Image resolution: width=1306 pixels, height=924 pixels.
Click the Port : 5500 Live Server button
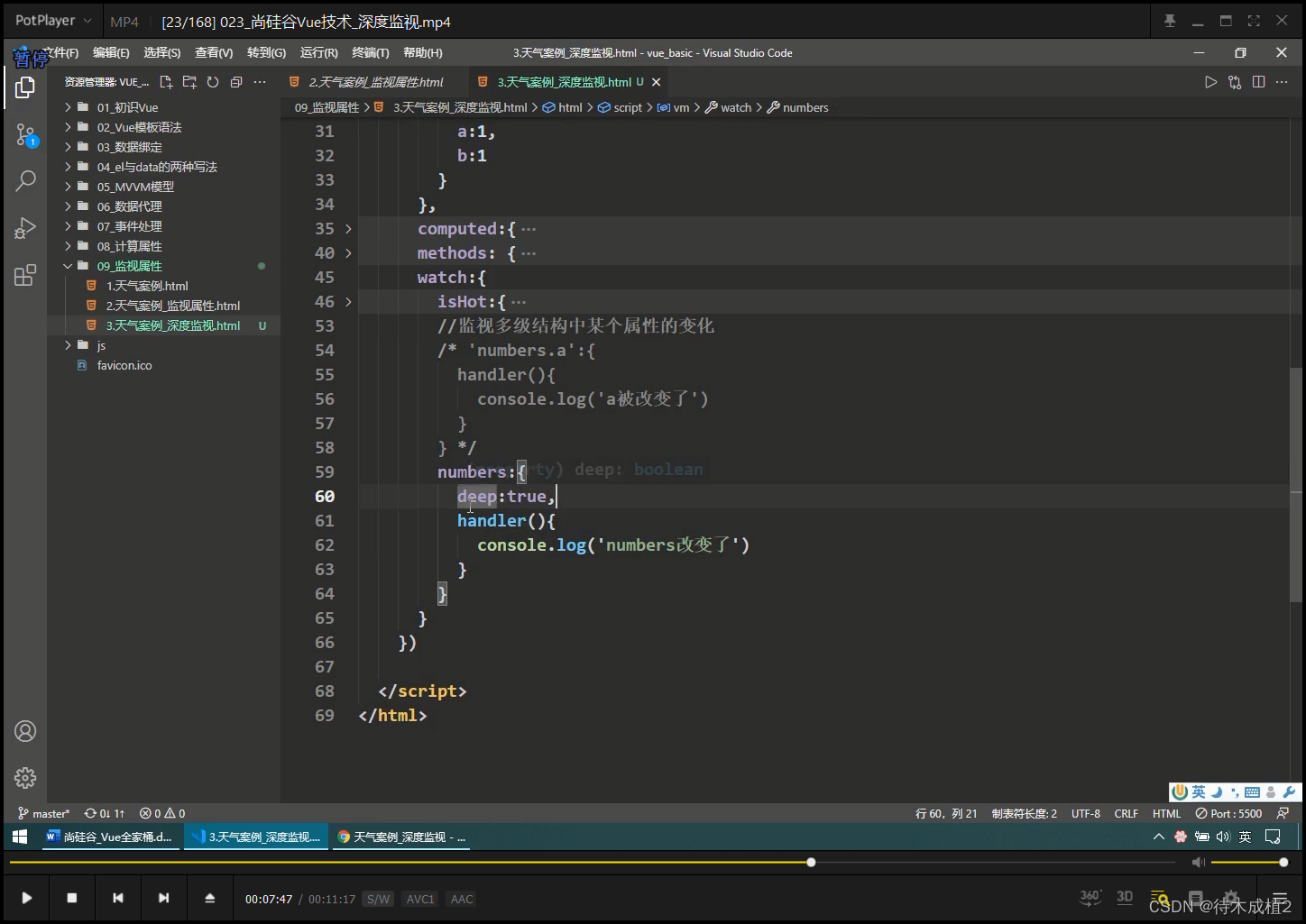point(1228,813)
